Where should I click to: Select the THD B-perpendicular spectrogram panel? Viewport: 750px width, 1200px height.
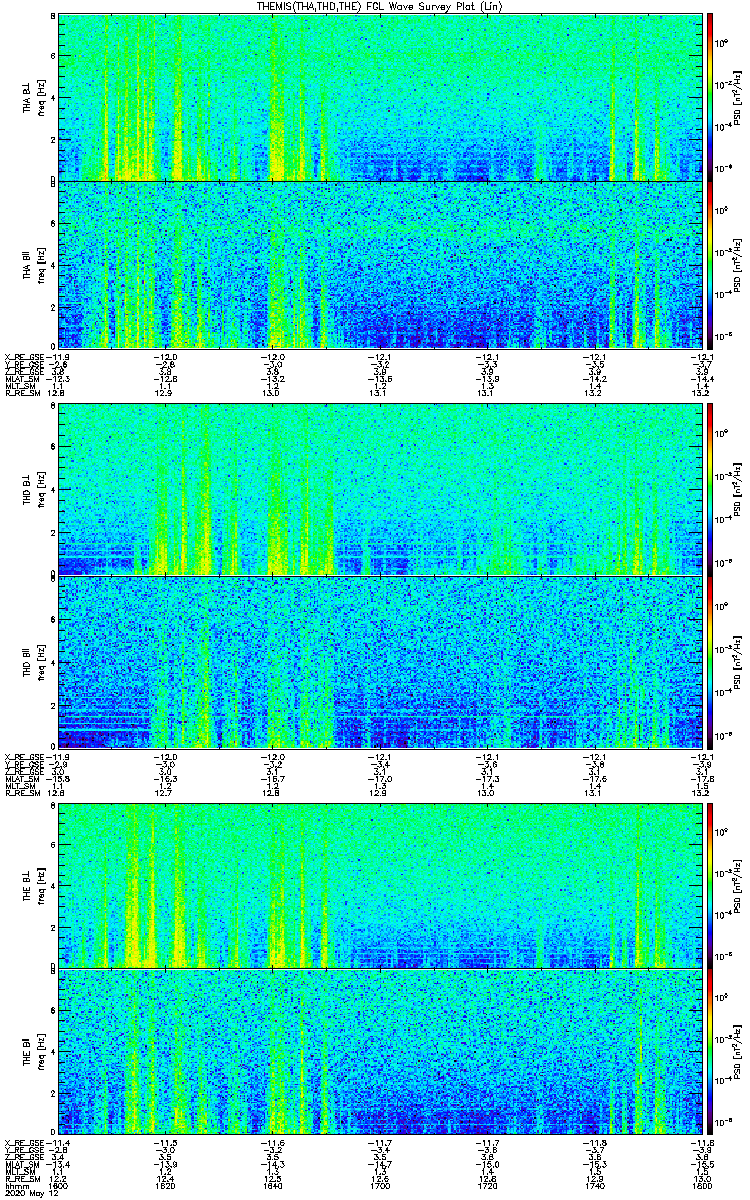(380, 489)
